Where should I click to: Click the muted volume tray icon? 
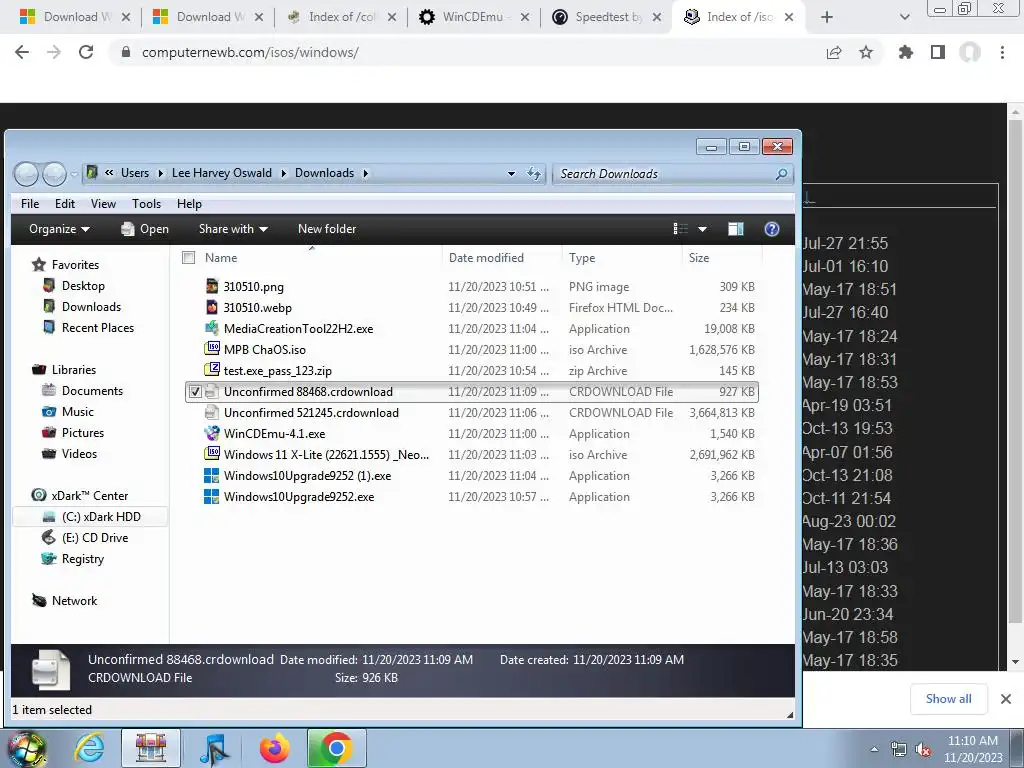(923, 750)
